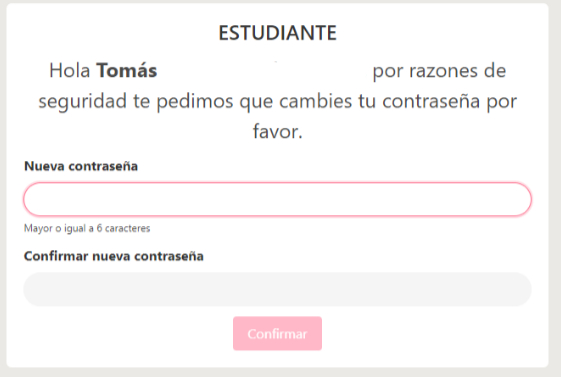Click the word favor. in the message
Viewport: 561px width, 377px height.
pyautogui.click(x=278, y=131)
